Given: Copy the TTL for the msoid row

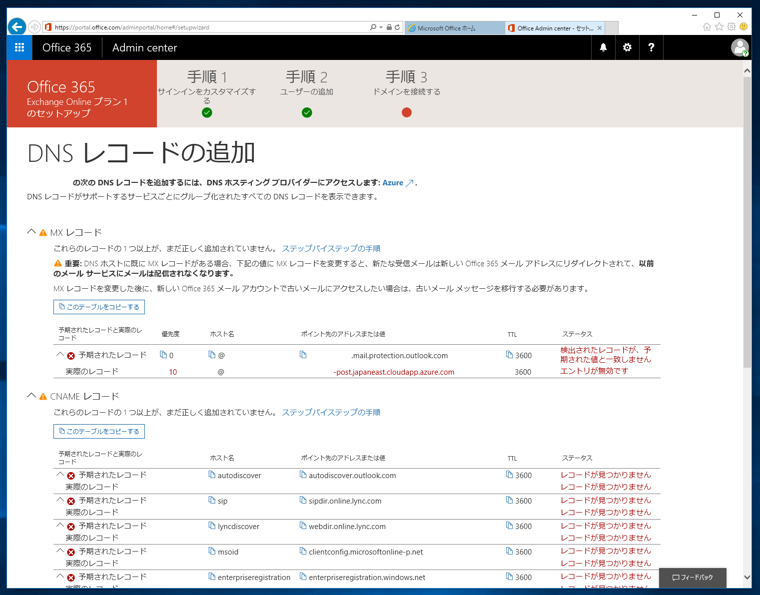Looking at the screenshot, I should 509,551.
